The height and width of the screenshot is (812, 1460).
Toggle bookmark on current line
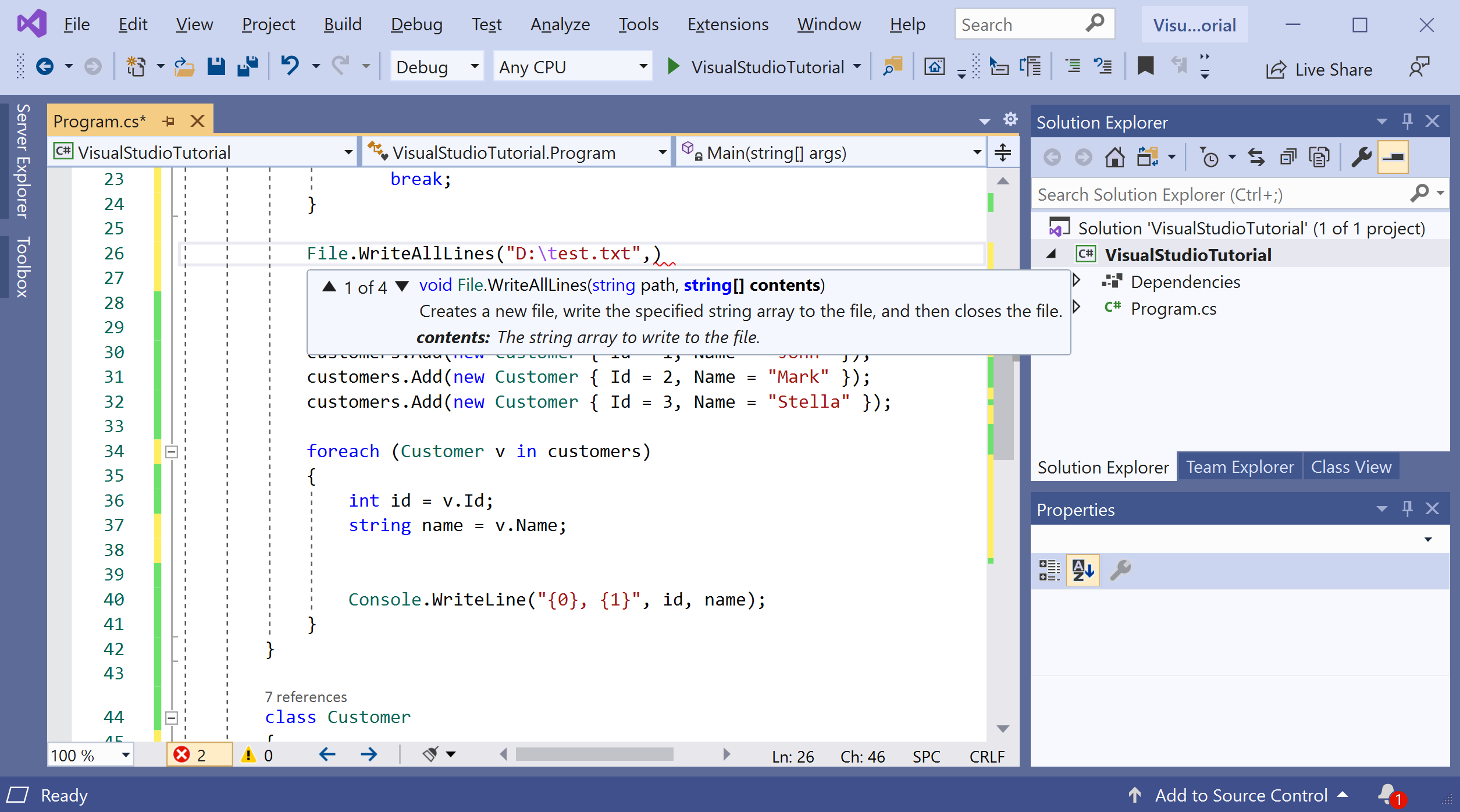tap(1145, 66)
